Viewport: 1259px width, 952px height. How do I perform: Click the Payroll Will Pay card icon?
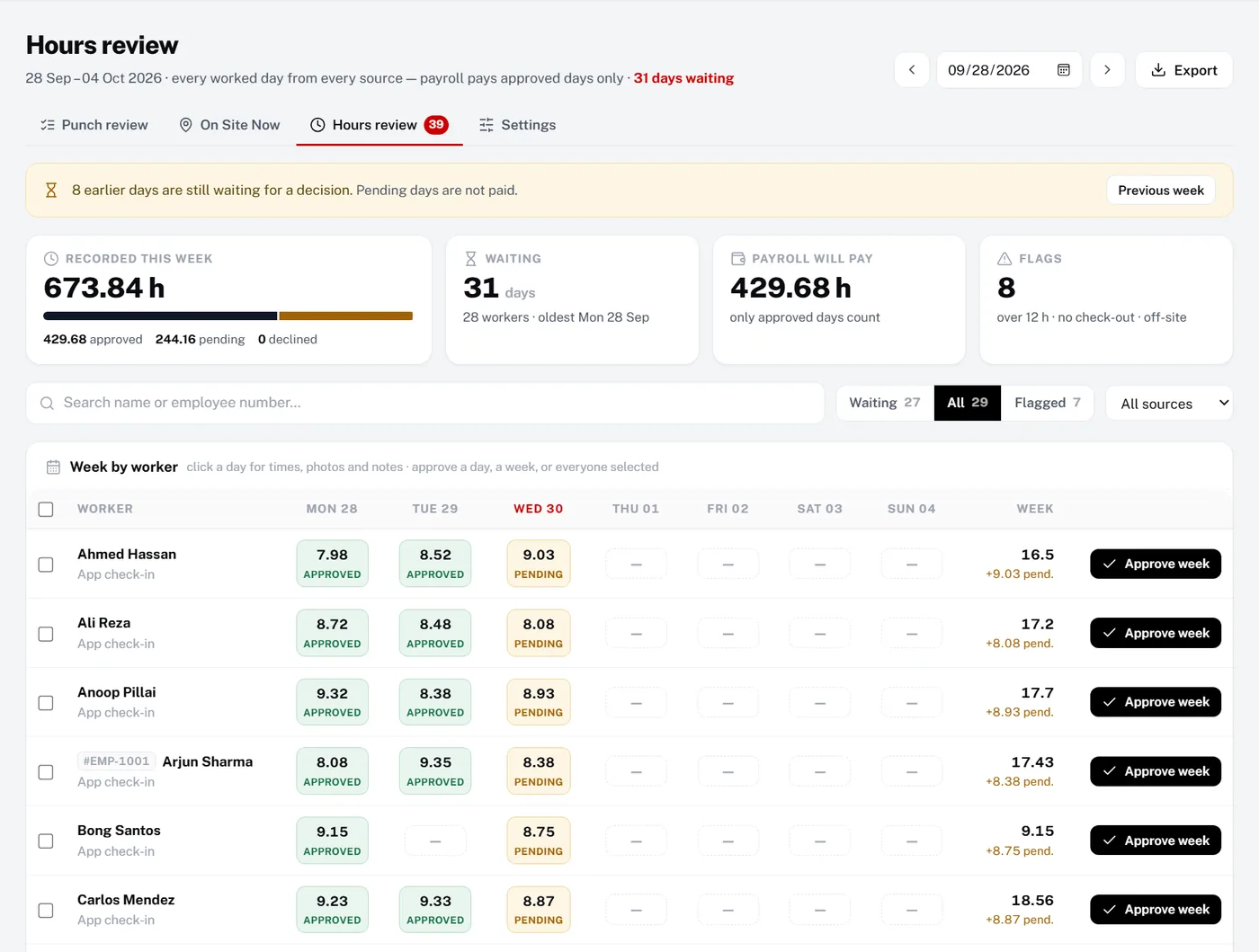[737, 259]
